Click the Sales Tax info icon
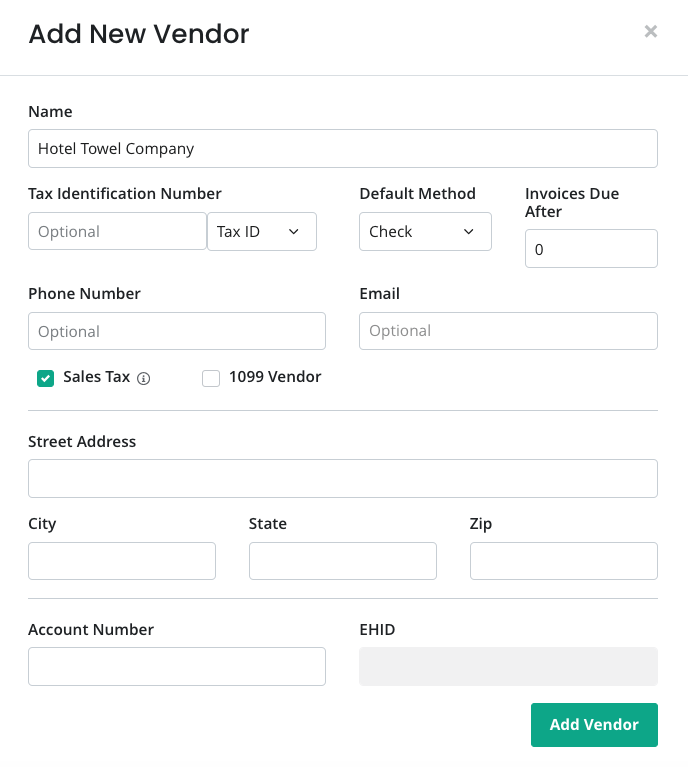The height and width of the screenshot is (767, 688). point(143,378)
